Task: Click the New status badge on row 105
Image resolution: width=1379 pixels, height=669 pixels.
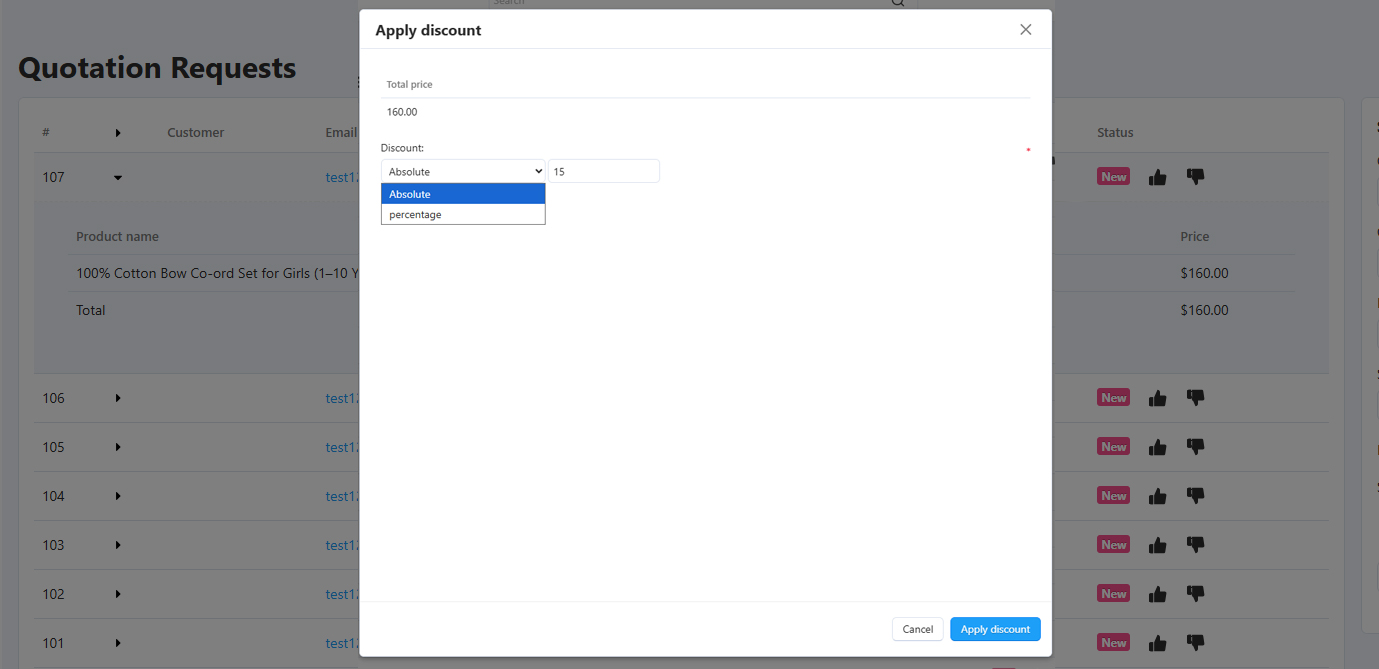Action: click(1113, 447)
